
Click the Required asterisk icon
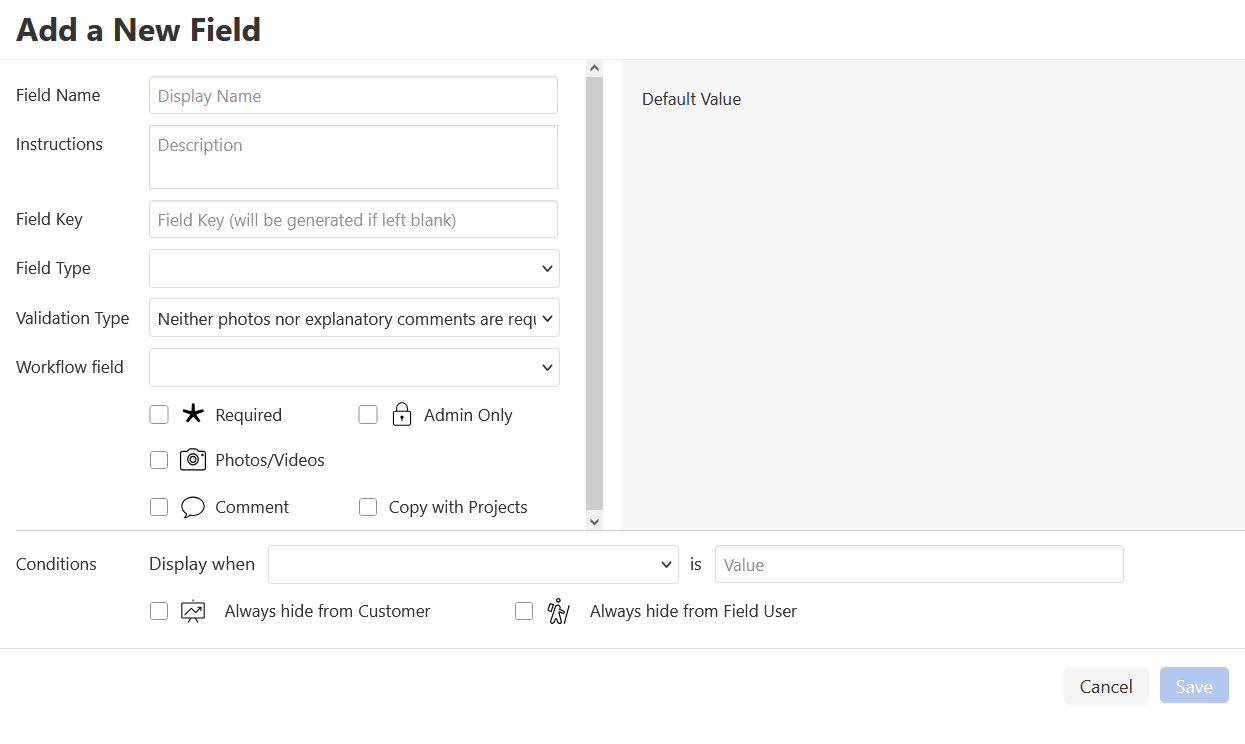click(193, 414)
